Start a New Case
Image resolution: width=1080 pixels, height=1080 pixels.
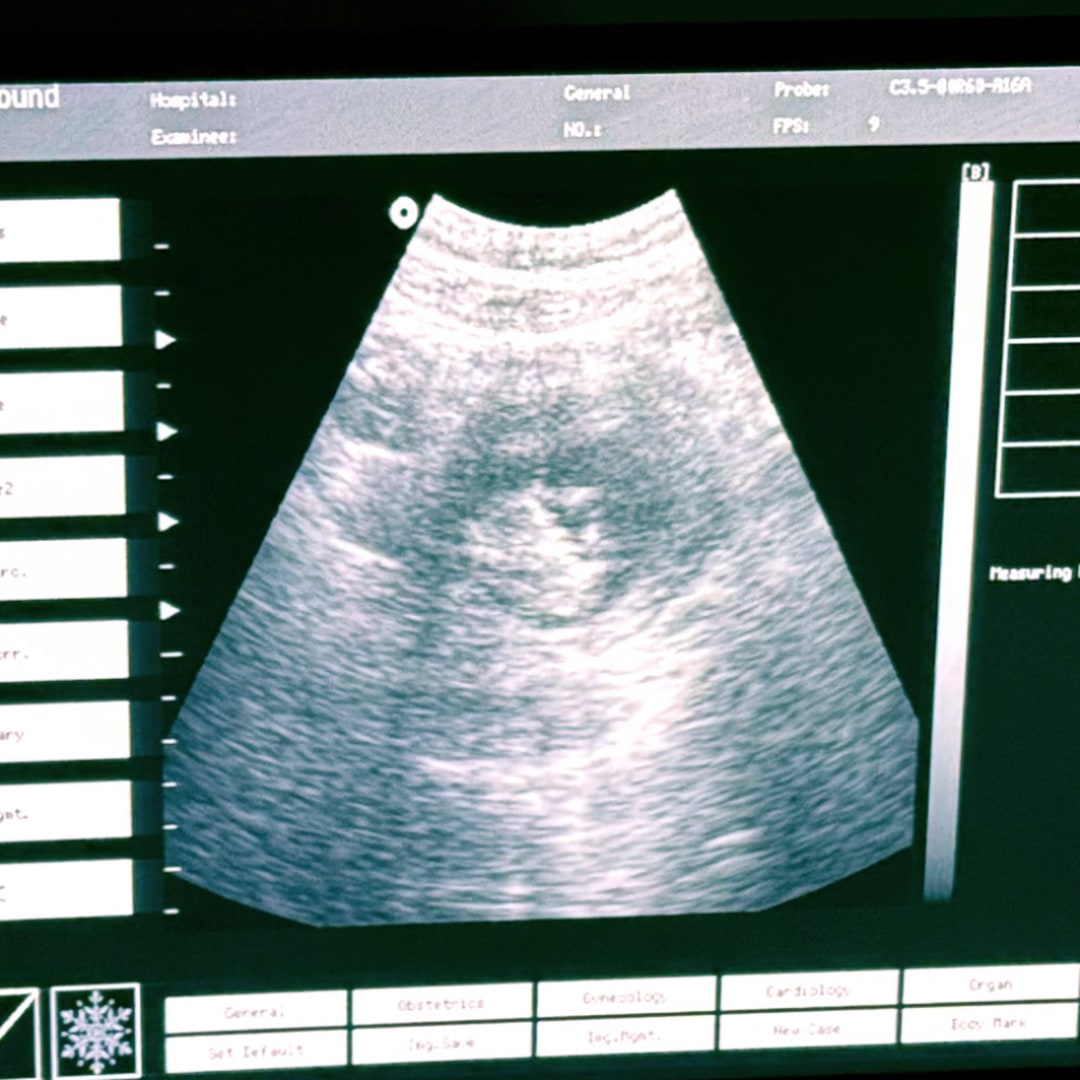(x=808, y=1029)
